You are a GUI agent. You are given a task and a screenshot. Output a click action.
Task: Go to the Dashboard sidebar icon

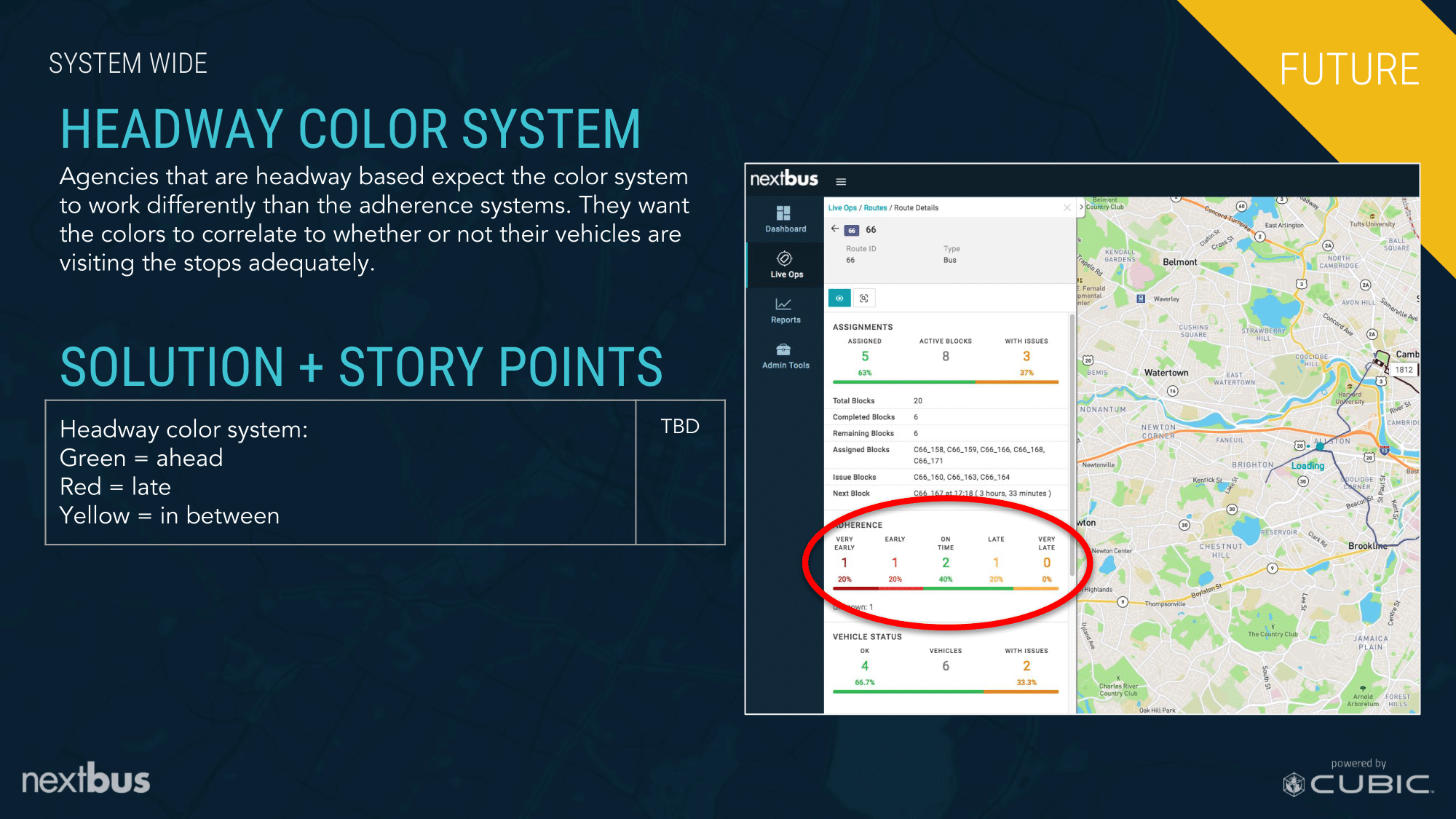tap(784, 213)
